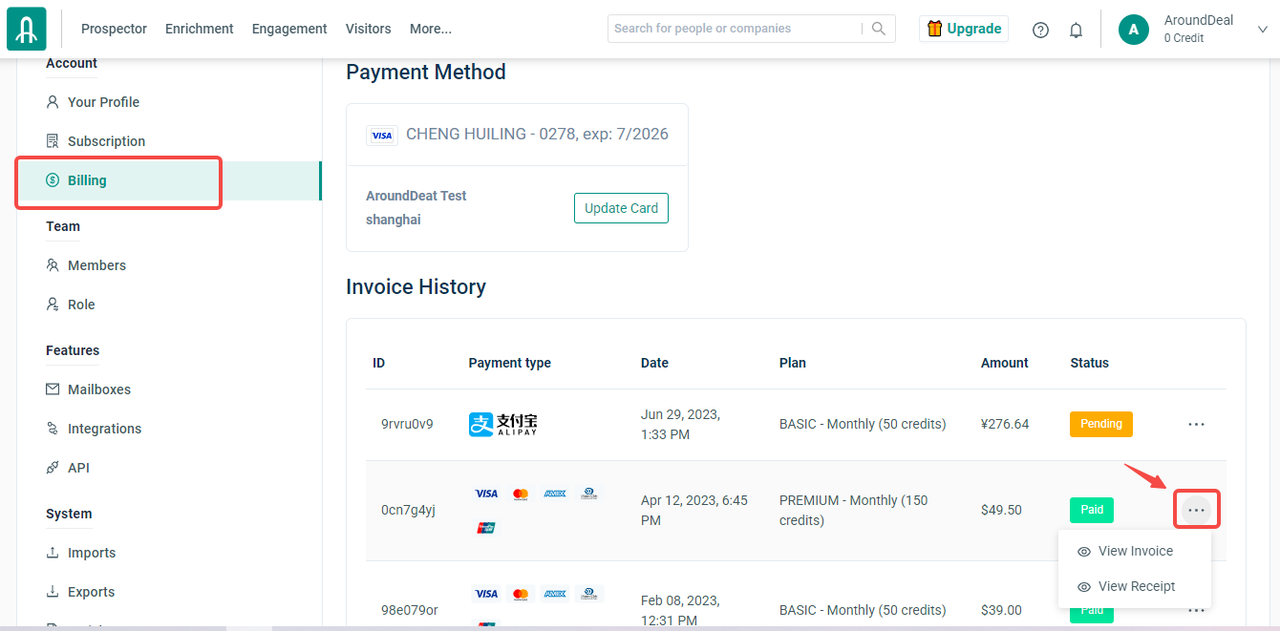Viewport: 1280px width, 631px height.
Task: Go to the Prospector tab
Action: click(114, 29)
